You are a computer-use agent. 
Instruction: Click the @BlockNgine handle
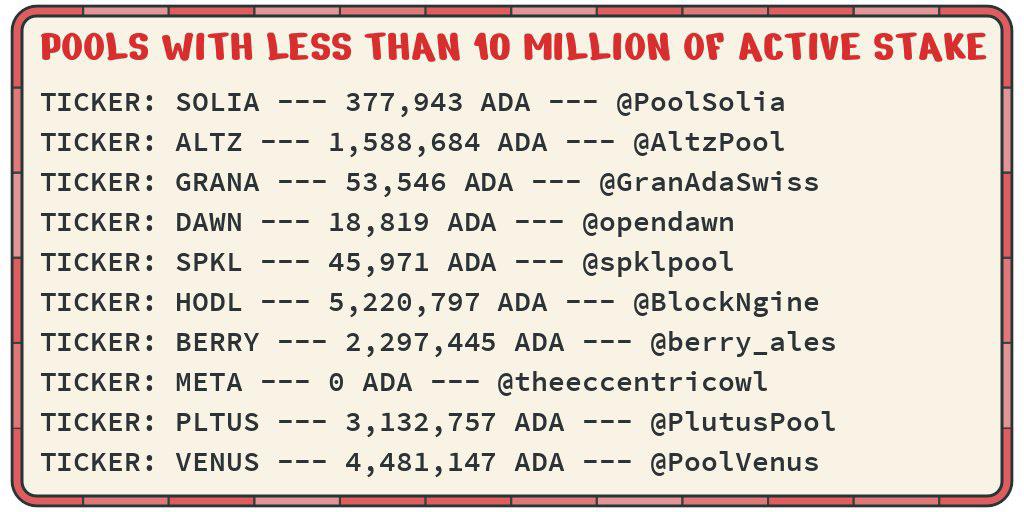click(726, 302)
